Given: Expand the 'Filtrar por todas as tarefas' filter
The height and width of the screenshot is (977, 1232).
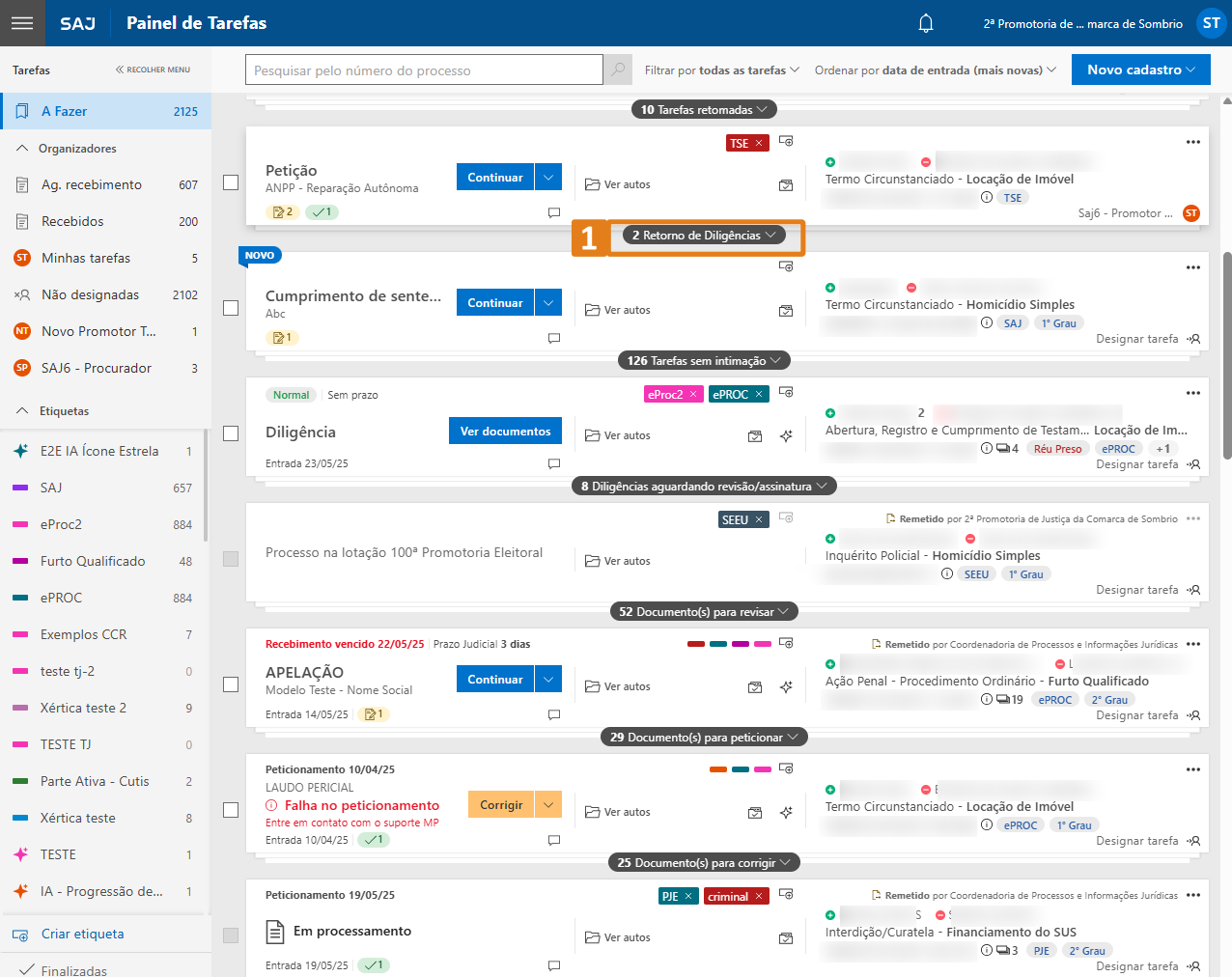Looking at the screenshot, I should [721, 70].
